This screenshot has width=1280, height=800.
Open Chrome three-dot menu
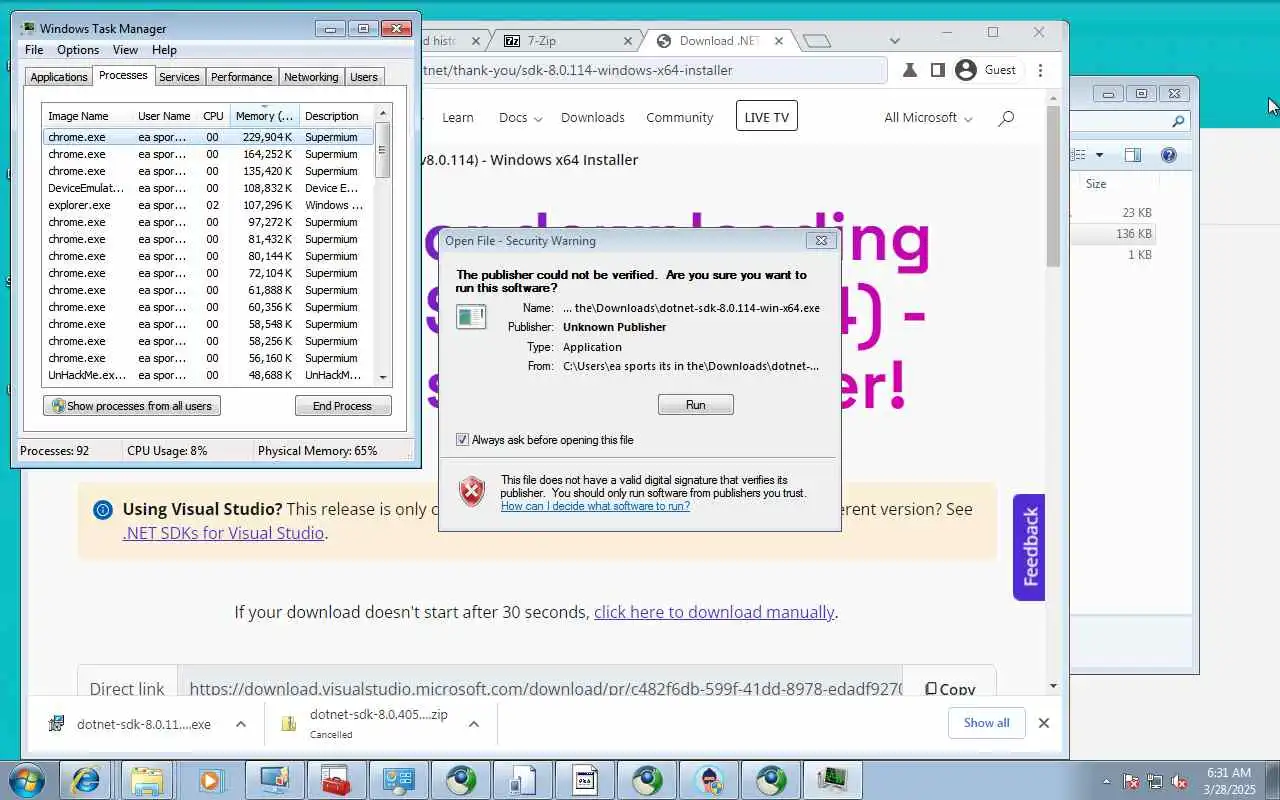point(1040,70)
